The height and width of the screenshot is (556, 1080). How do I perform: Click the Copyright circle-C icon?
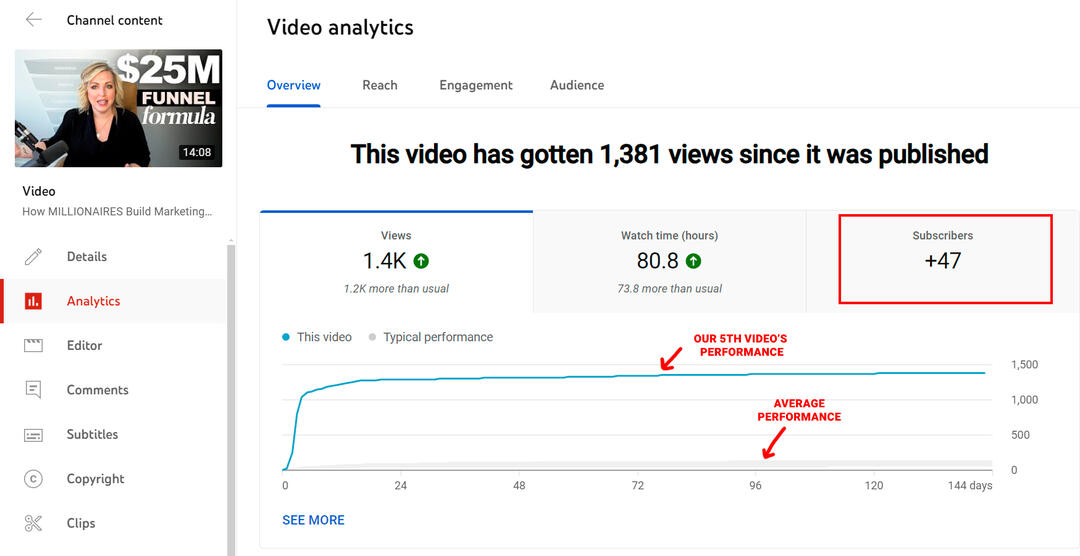point(34,479)
